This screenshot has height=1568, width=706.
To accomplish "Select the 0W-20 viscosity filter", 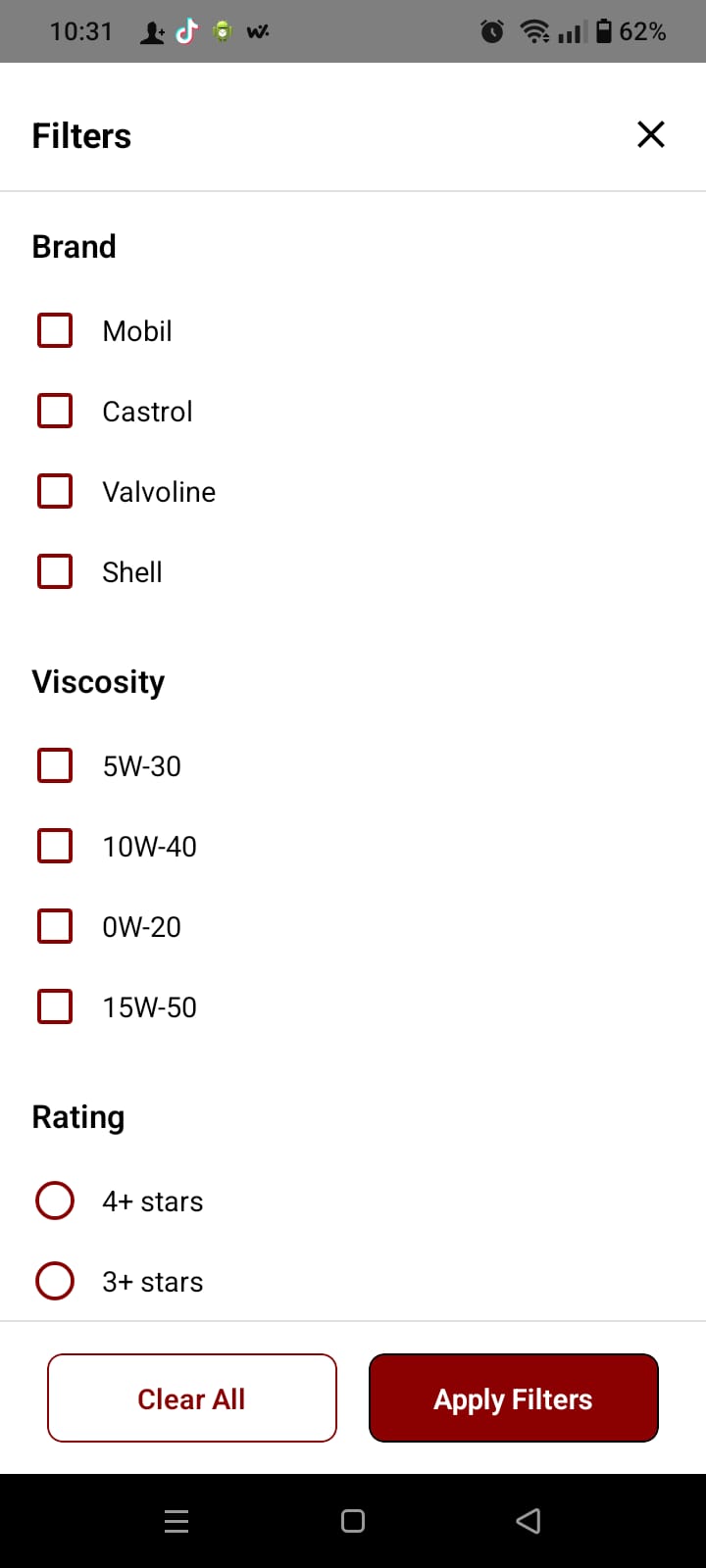I will tap(55, 926).
